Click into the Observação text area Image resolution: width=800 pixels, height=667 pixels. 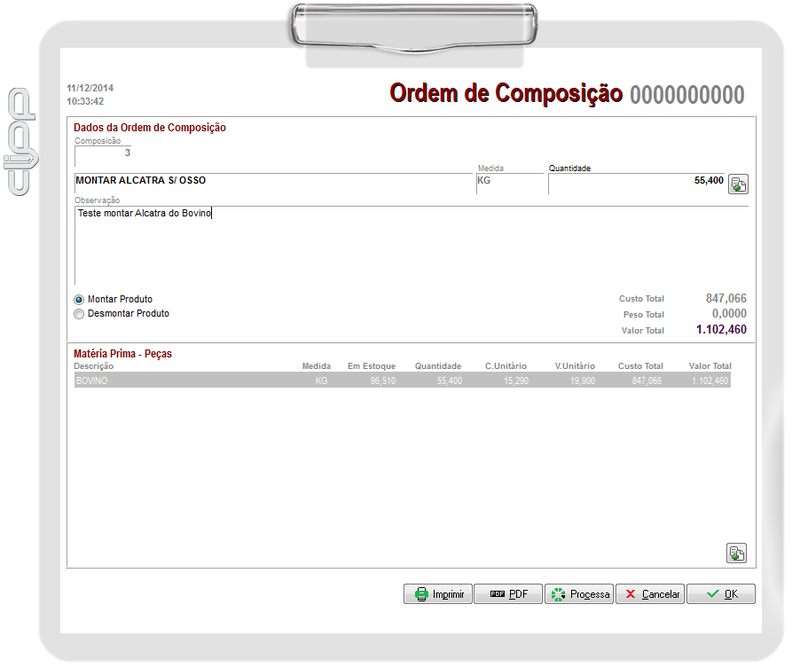(x=410, y=245)
